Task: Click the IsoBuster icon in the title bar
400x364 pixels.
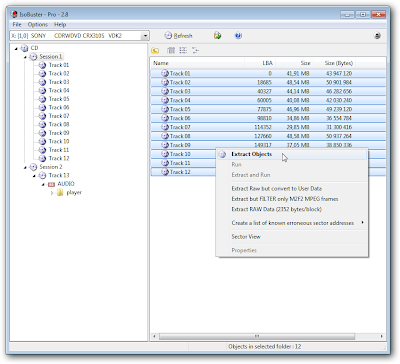Action: pos(14,14)
